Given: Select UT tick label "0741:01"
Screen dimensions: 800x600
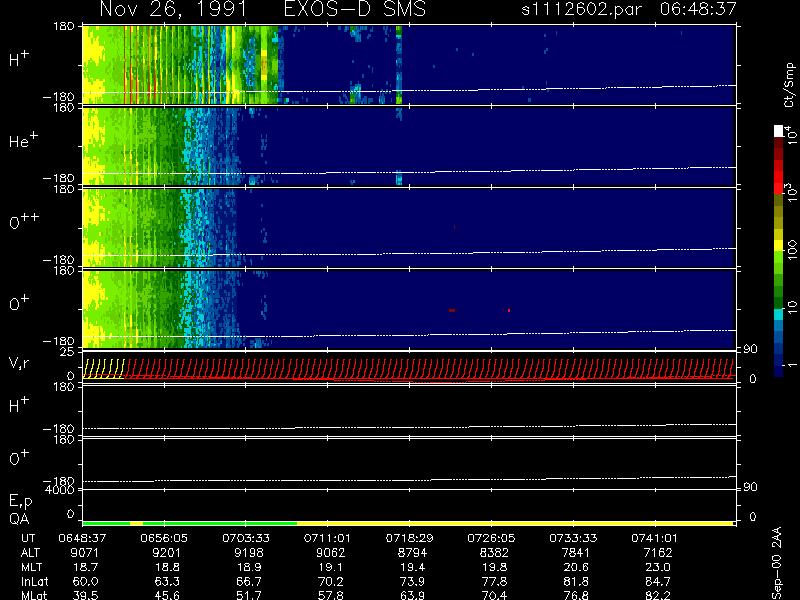Looking at the screenshot, I should (655, 538).
